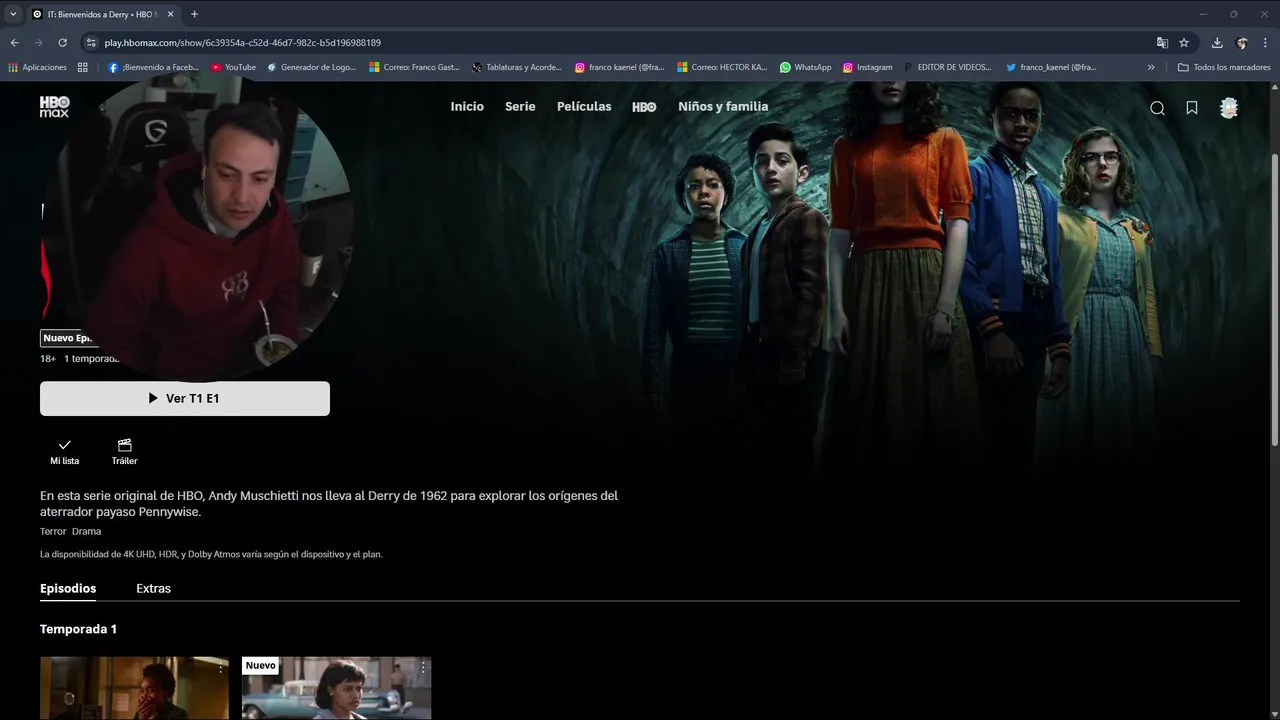This screenshot has height=720, width=1280.
Task: Open Chrome three-dot menu
Action: [x=1266, y=43]
